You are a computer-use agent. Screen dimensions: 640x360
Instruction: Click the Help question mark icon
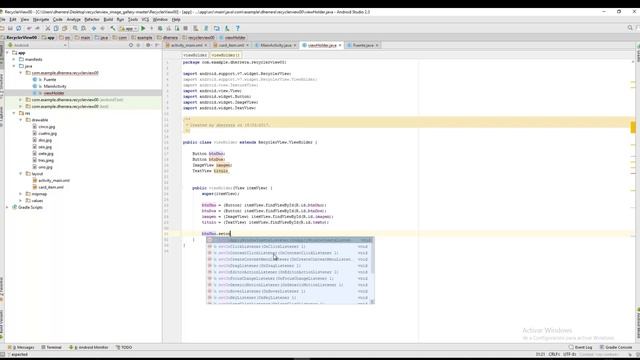(x=238, y=28)
